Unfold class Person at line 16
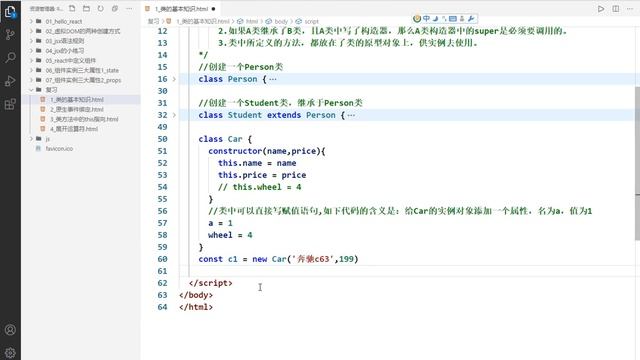This screenshot has width=640, height=360. coord(174,79)
